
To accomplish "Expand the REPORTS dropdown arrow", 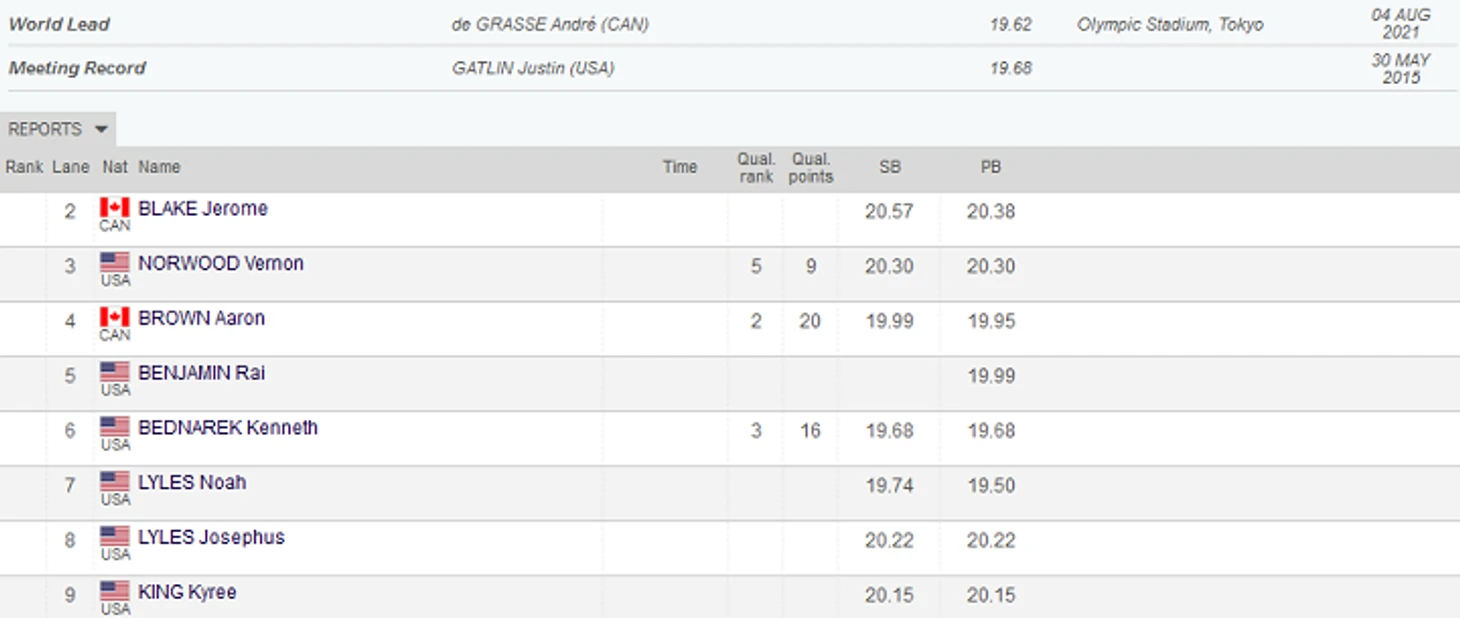I will (x=100, y=130).
